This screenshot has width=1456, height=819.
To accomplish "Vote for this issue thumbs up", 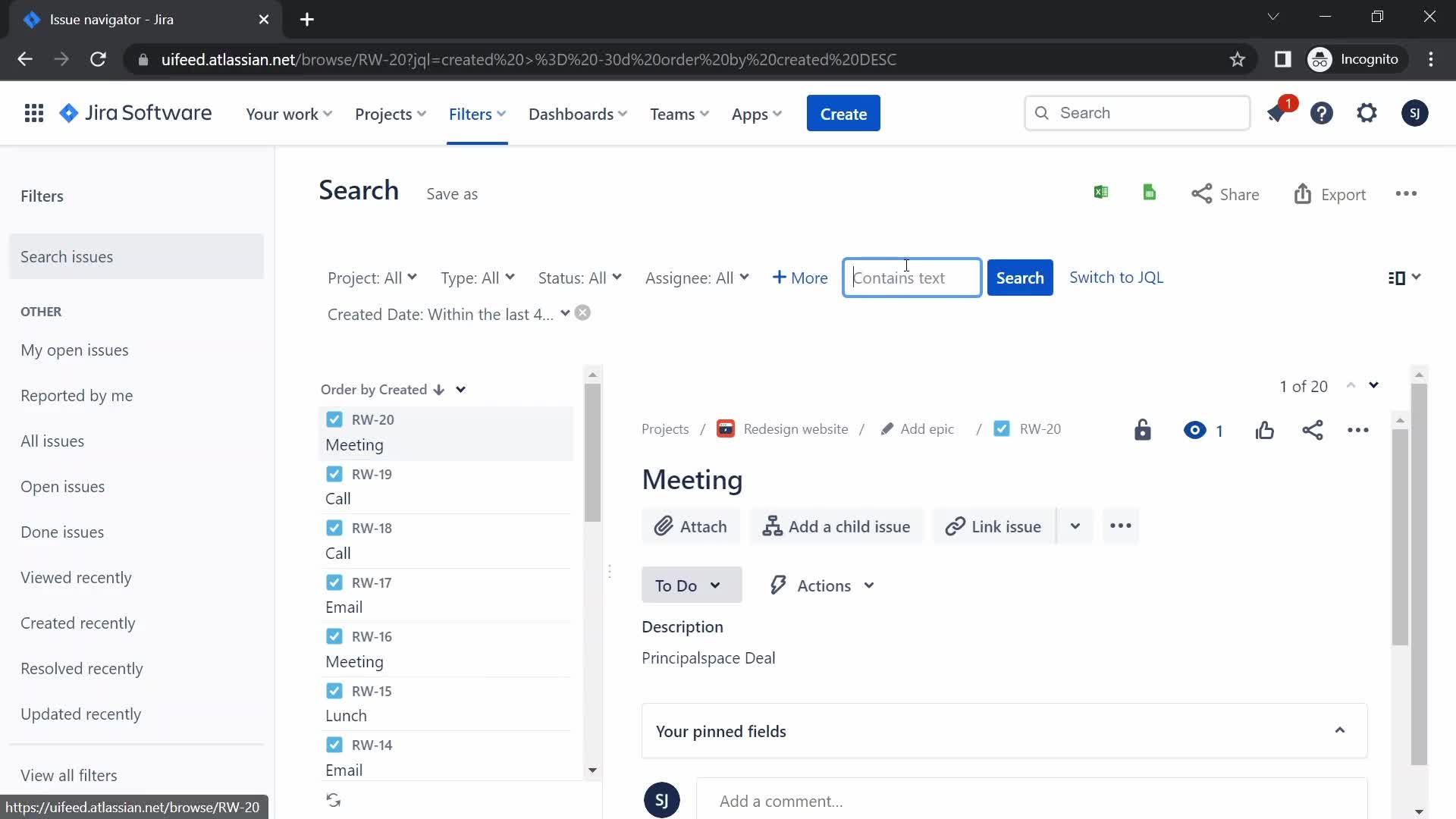I will (1264, 430).
